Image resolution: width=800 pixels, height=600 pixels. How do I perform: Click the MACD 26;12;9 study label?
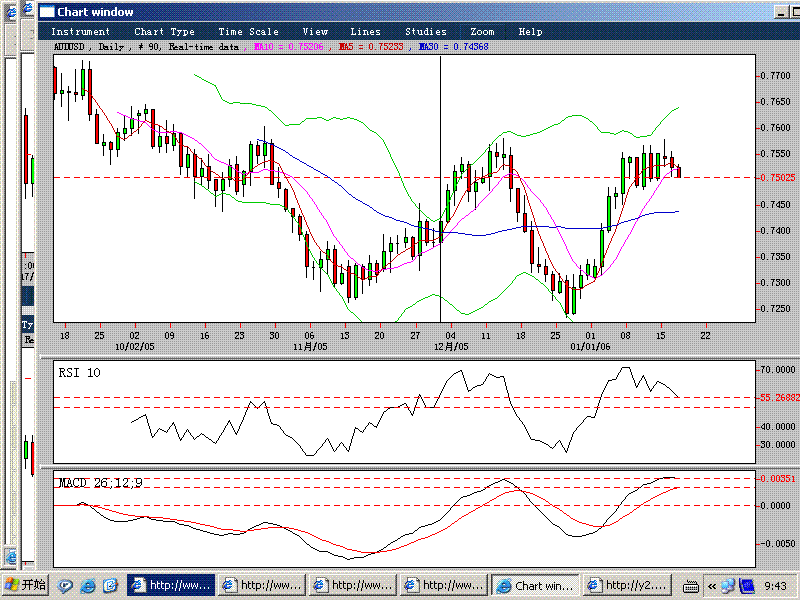[101, 483]
